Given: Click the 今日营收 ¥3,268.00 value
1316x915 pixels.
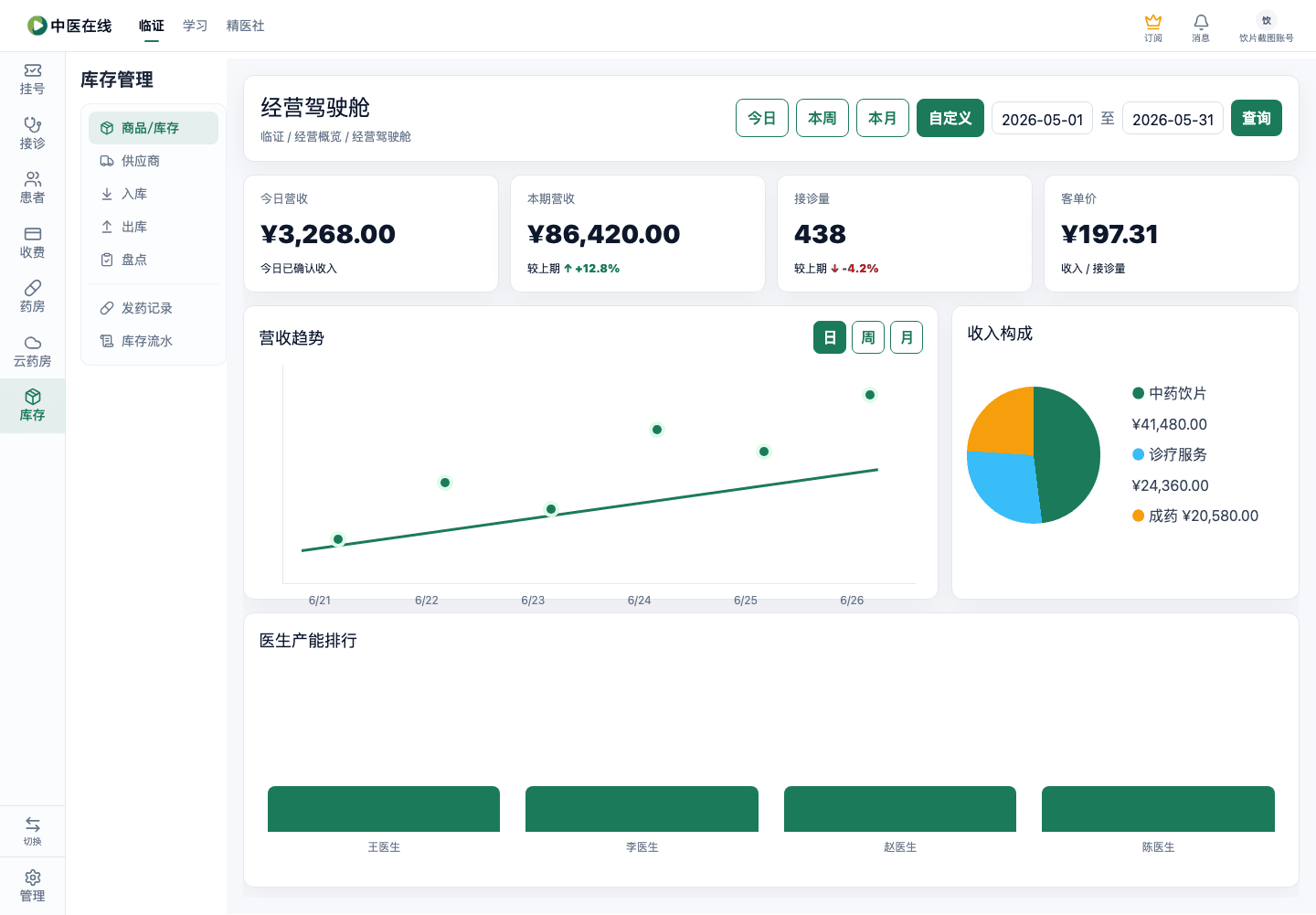Looking at the screenshot, I should (x=328, y=234).
